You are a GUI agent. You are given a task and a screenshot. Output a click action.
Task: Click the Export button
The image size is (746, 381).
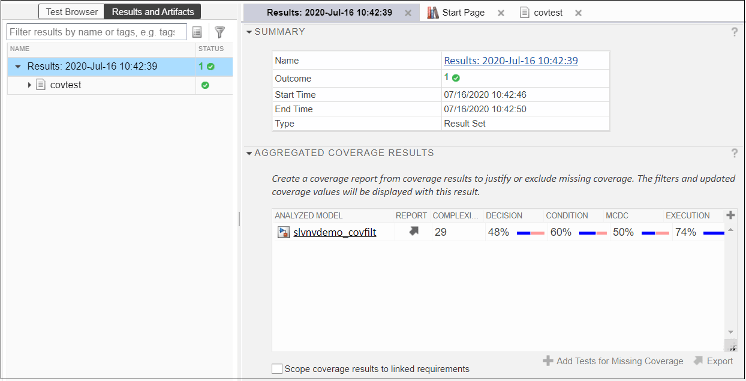[x=713, y=361]
